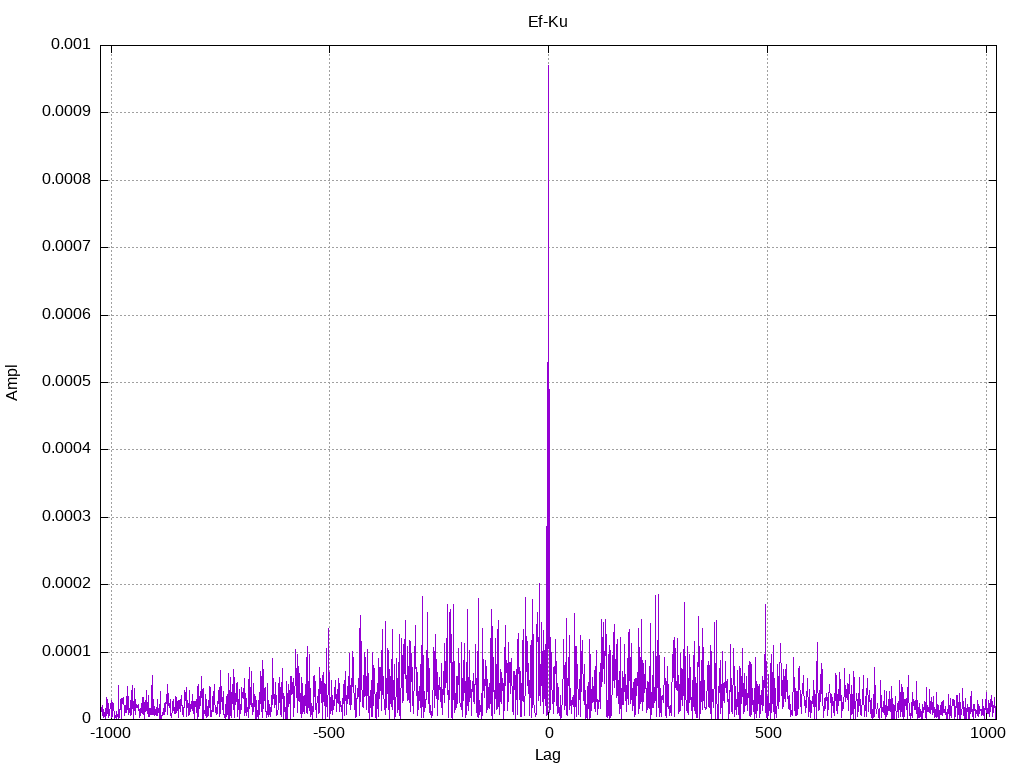Screen dimensions: 1024x768
Task: Select the -500 lag tick label
Action: point(329,734)
